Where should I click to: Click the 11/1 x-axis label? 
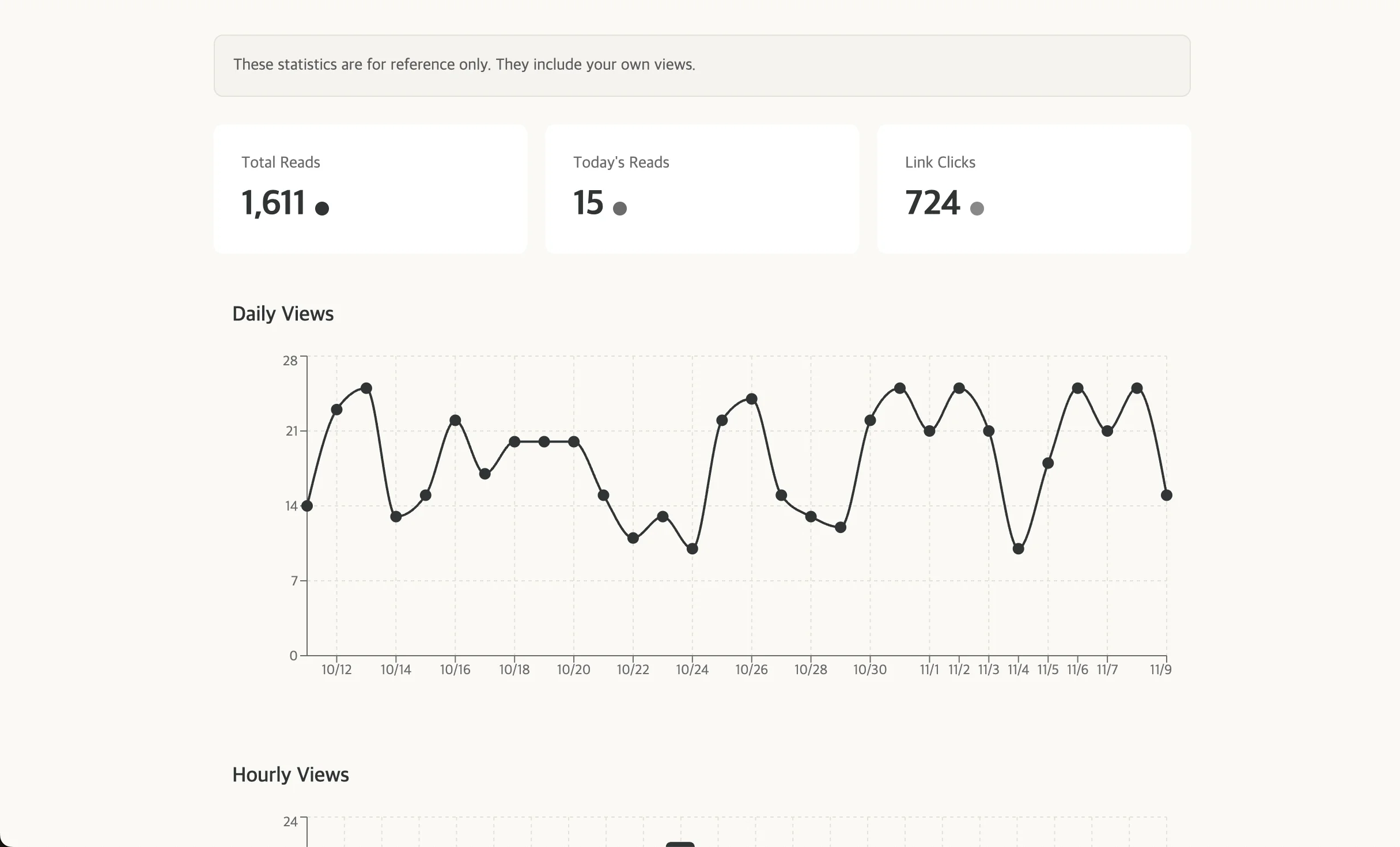(x=930, y=670)
